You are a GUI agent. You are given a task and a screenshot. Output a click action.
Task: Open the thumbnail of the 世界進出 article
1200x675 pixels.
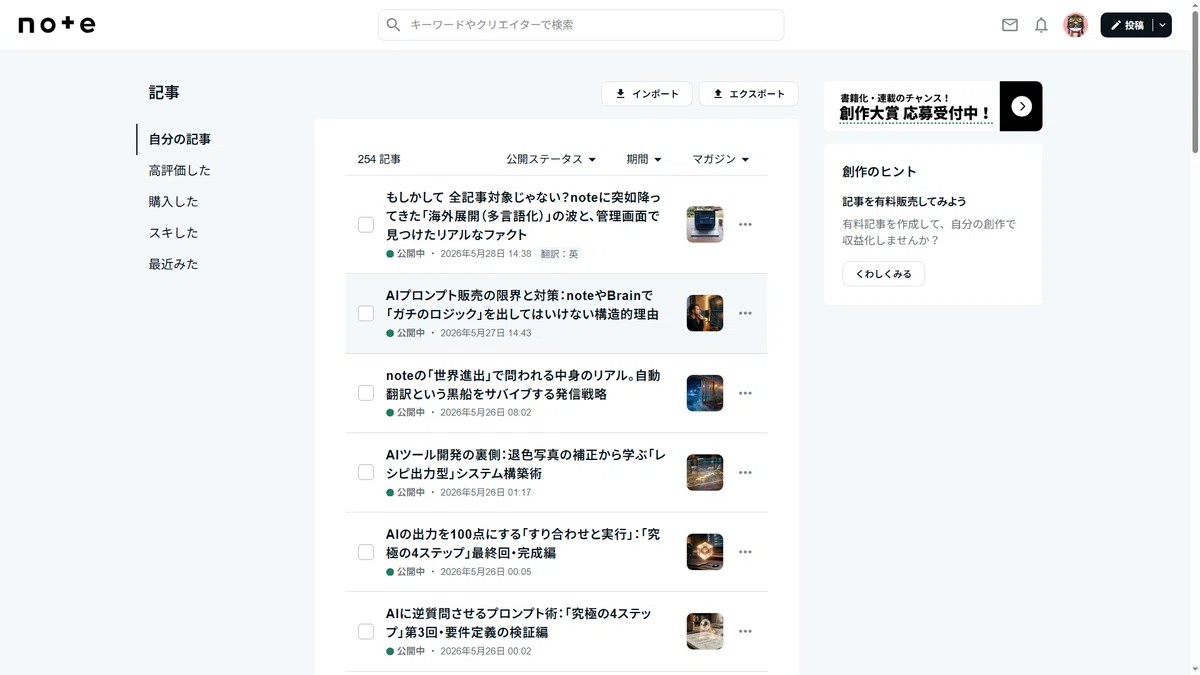705,393
